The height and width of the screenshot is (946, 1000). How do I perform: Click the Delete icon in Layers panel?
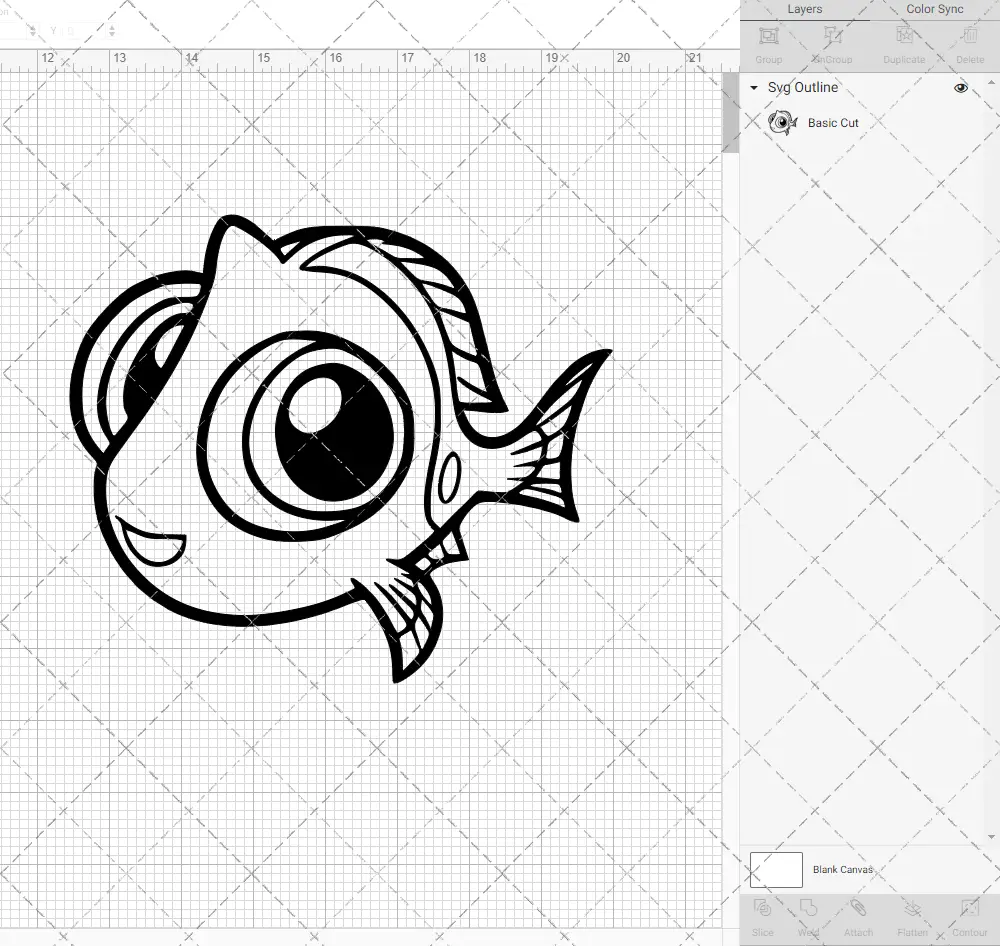click(968, 45)
